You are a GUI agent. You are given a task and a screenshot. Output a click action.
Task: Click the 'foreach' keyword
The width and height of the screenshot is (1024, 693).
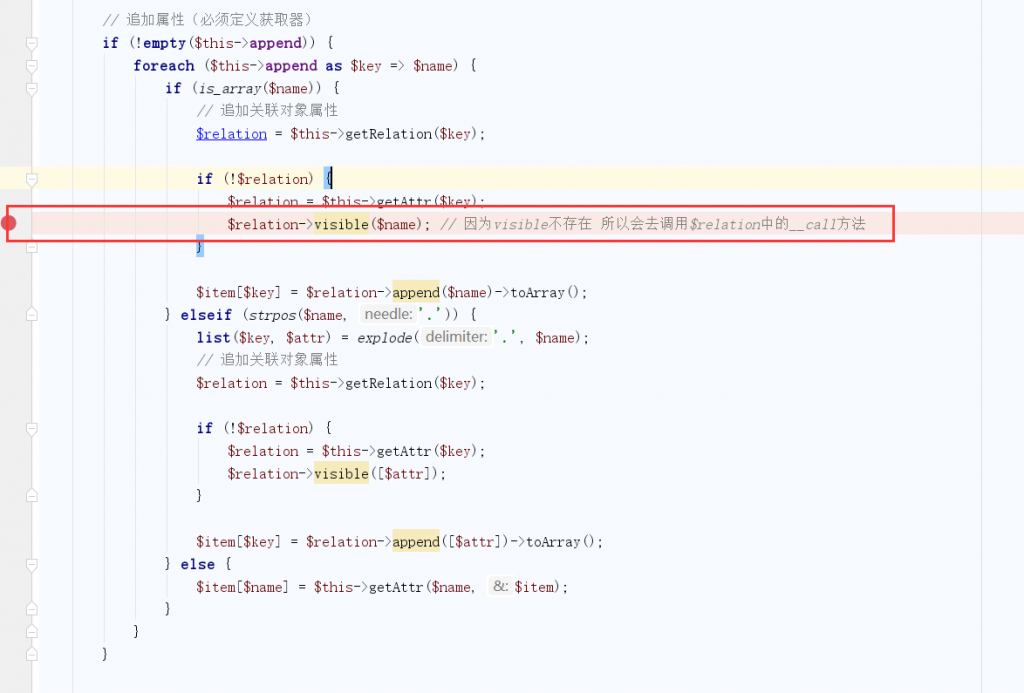(164, 66)
